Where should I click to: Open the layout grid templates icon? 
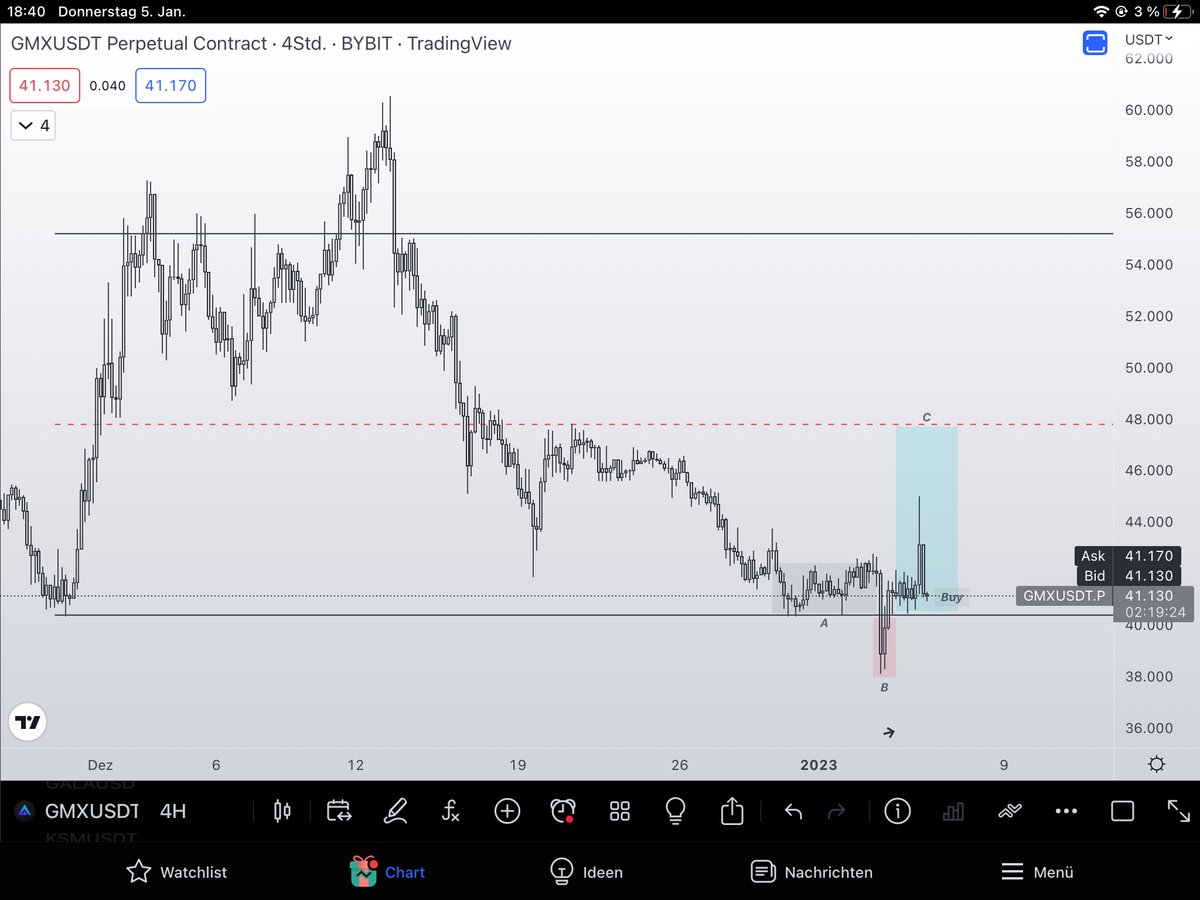[620, 811]
